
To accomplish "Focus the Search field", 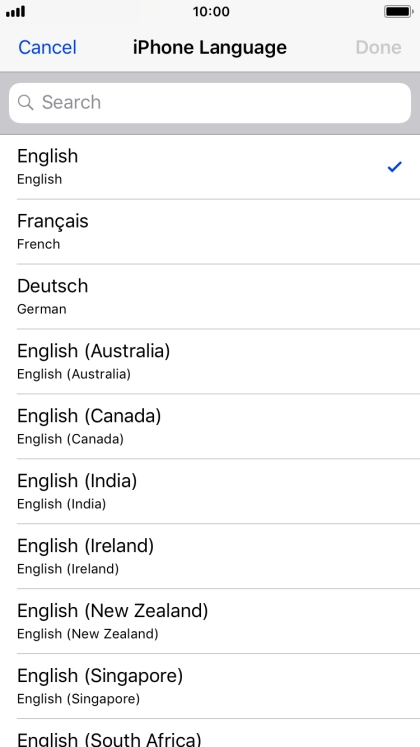I will coord(210,103).
